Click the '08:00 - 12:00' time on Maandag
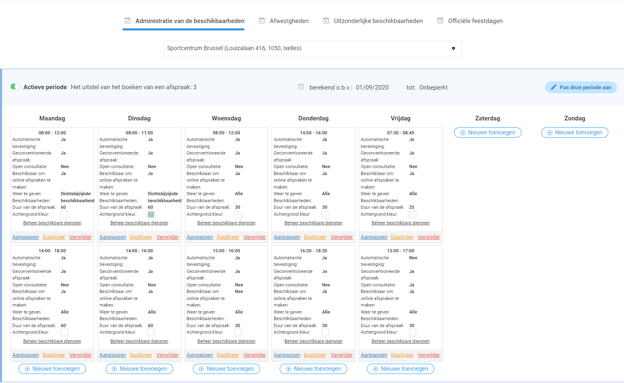The width and height of the screenshot is (624, 383). [x=52, y=133]
